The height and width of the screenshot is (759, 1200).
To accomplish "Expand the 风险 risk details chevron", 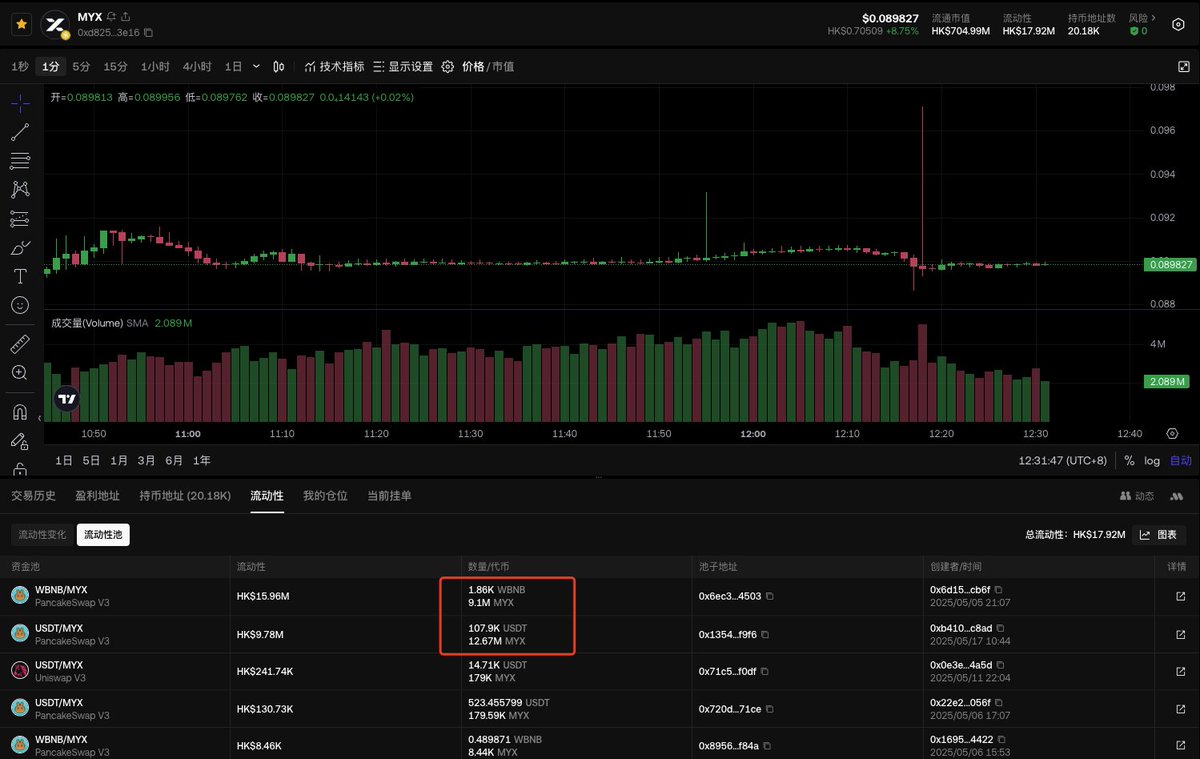I will click(x=1154, y=18).
